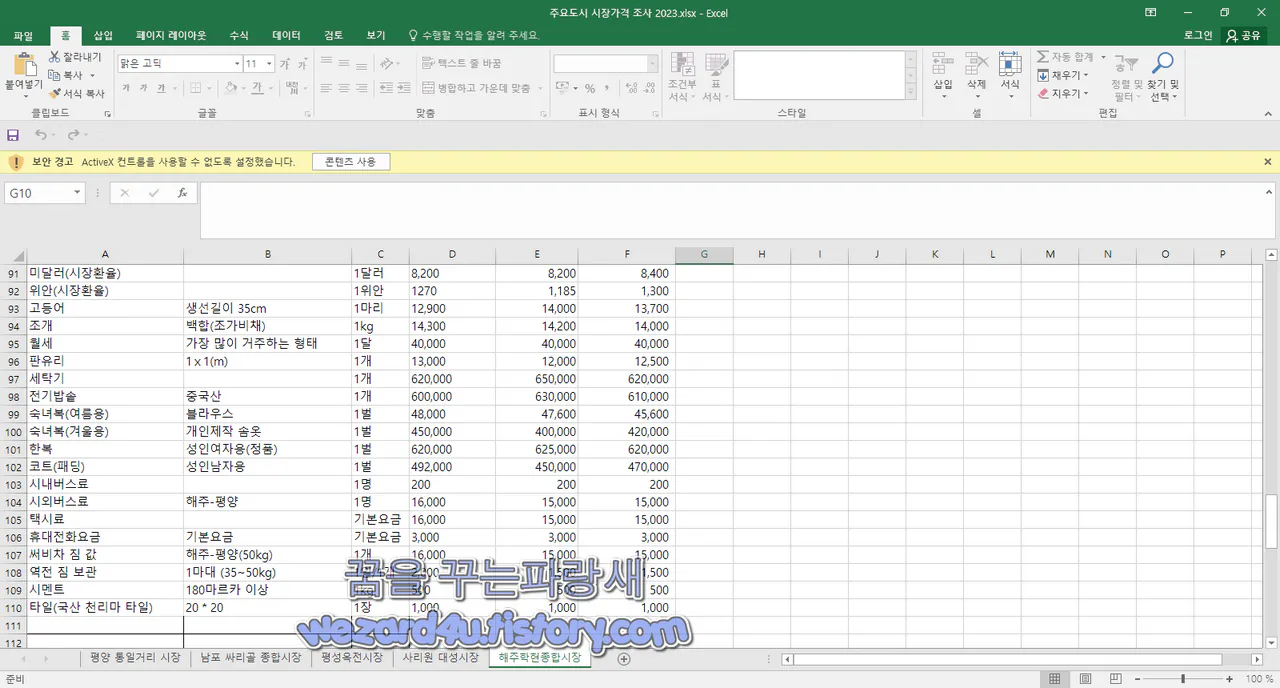The width and height of the screenshot is (1280, 688).
Task: Click the Insert Cells (삽입) icon
Action: [x=941, y=75]
